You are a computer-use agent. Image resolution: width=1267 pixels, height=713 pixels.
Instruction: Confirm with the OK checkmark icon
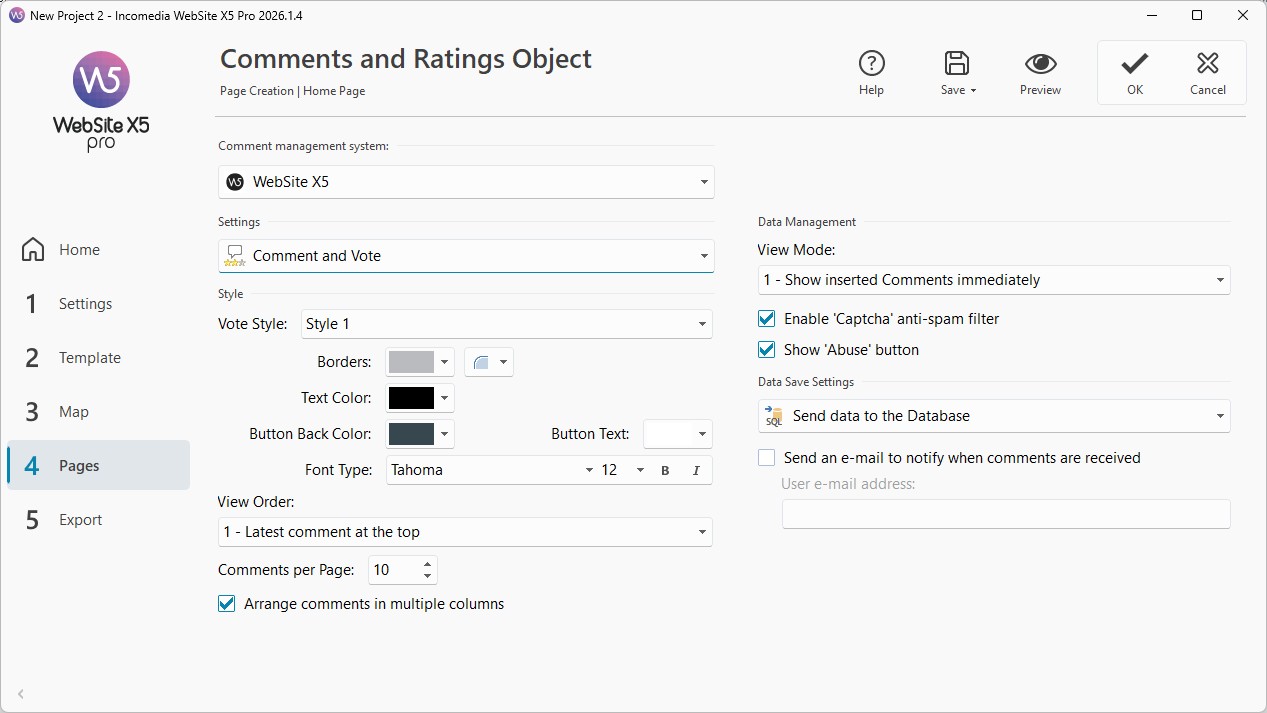(1134, 64)
